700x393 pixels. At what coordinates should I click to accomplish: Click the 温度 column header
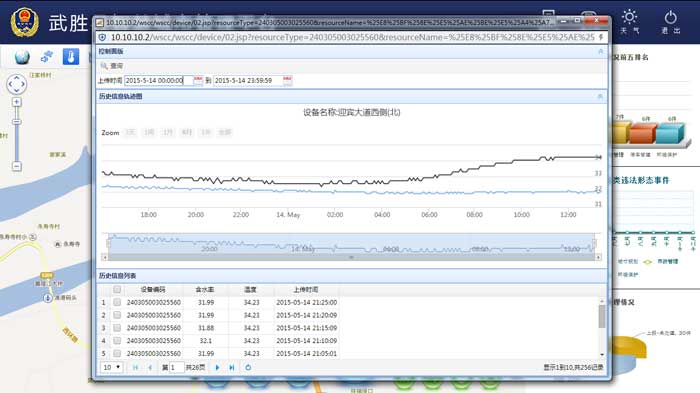click(x=250, y=290)
